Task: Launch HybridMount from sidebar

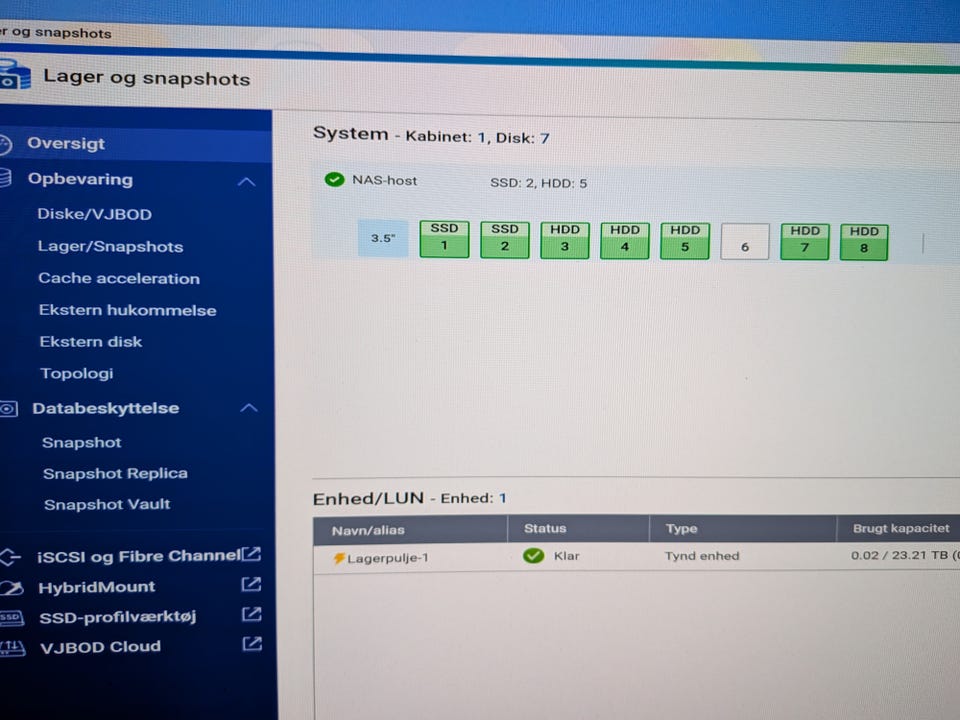Action: (97, 587)
